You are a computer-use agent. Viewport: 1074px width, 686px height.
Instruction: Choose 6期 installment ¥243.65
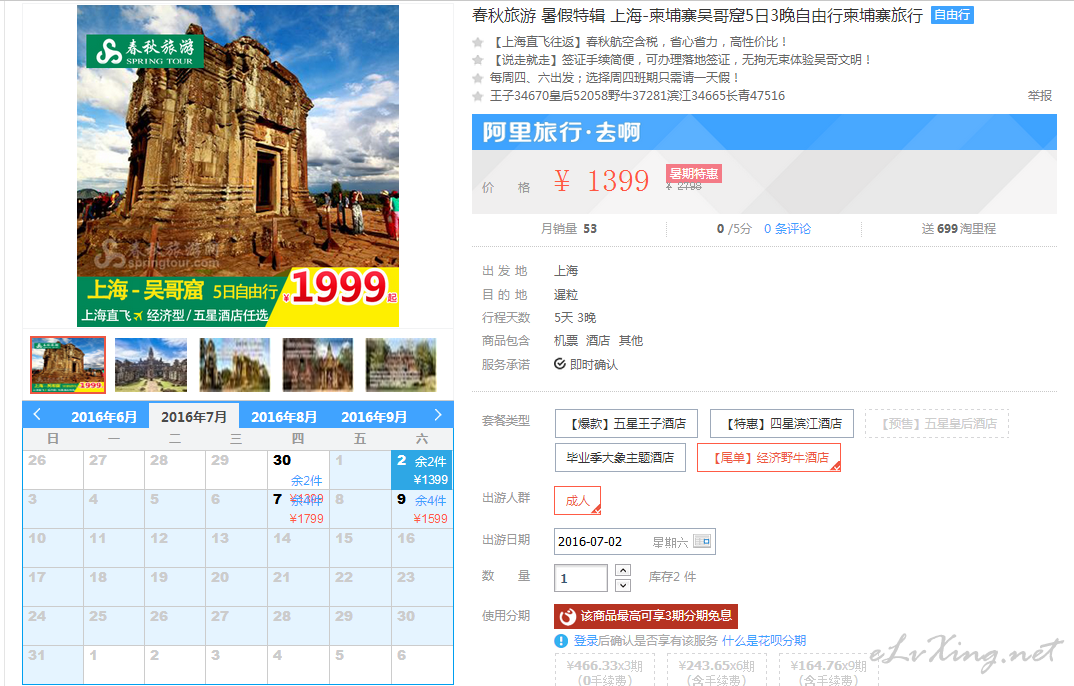pos(716,670)
